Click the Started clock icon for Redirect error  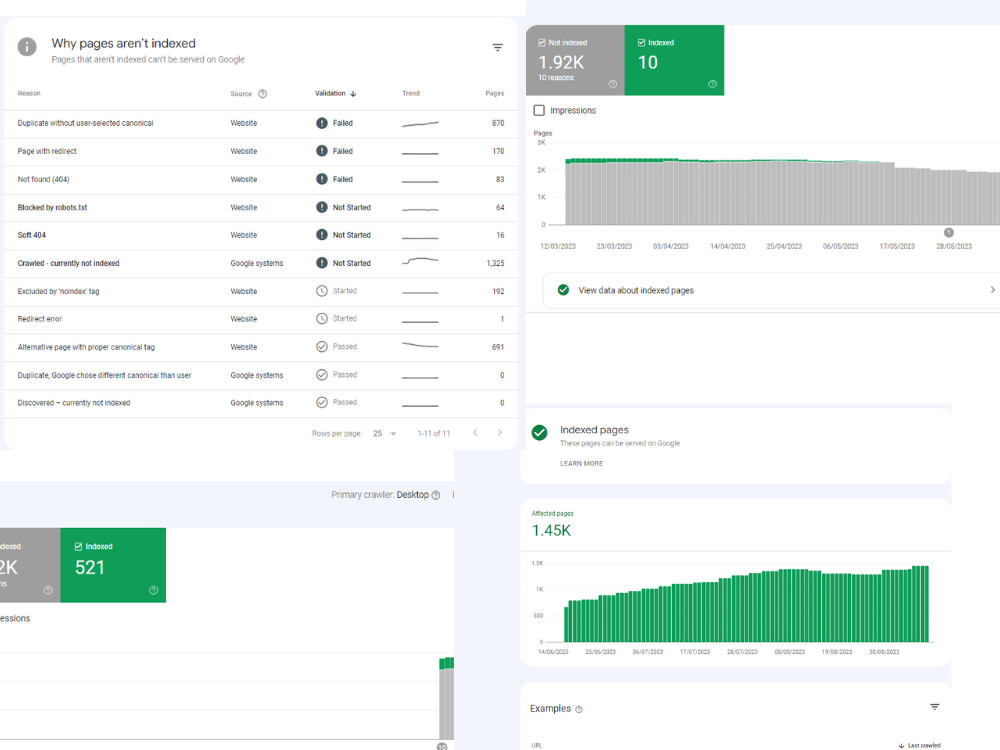pyautogui.click(x=322, y=318)
